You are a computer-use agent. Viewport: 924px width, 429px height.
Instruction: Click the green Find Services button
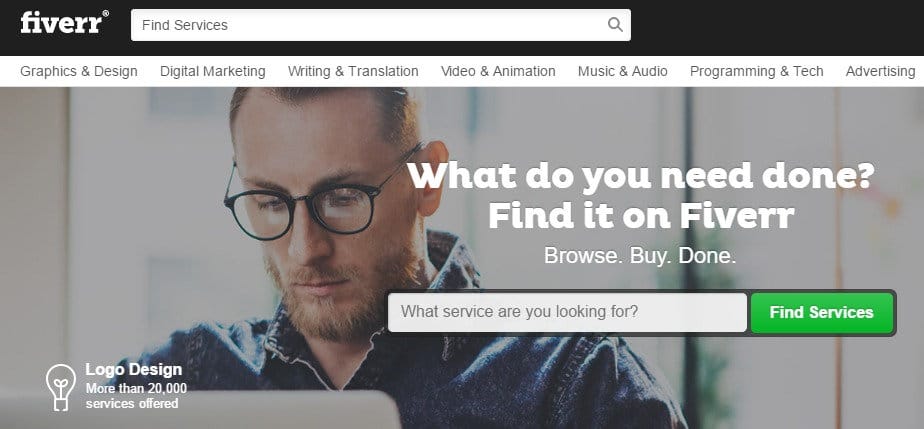(822, 312)
